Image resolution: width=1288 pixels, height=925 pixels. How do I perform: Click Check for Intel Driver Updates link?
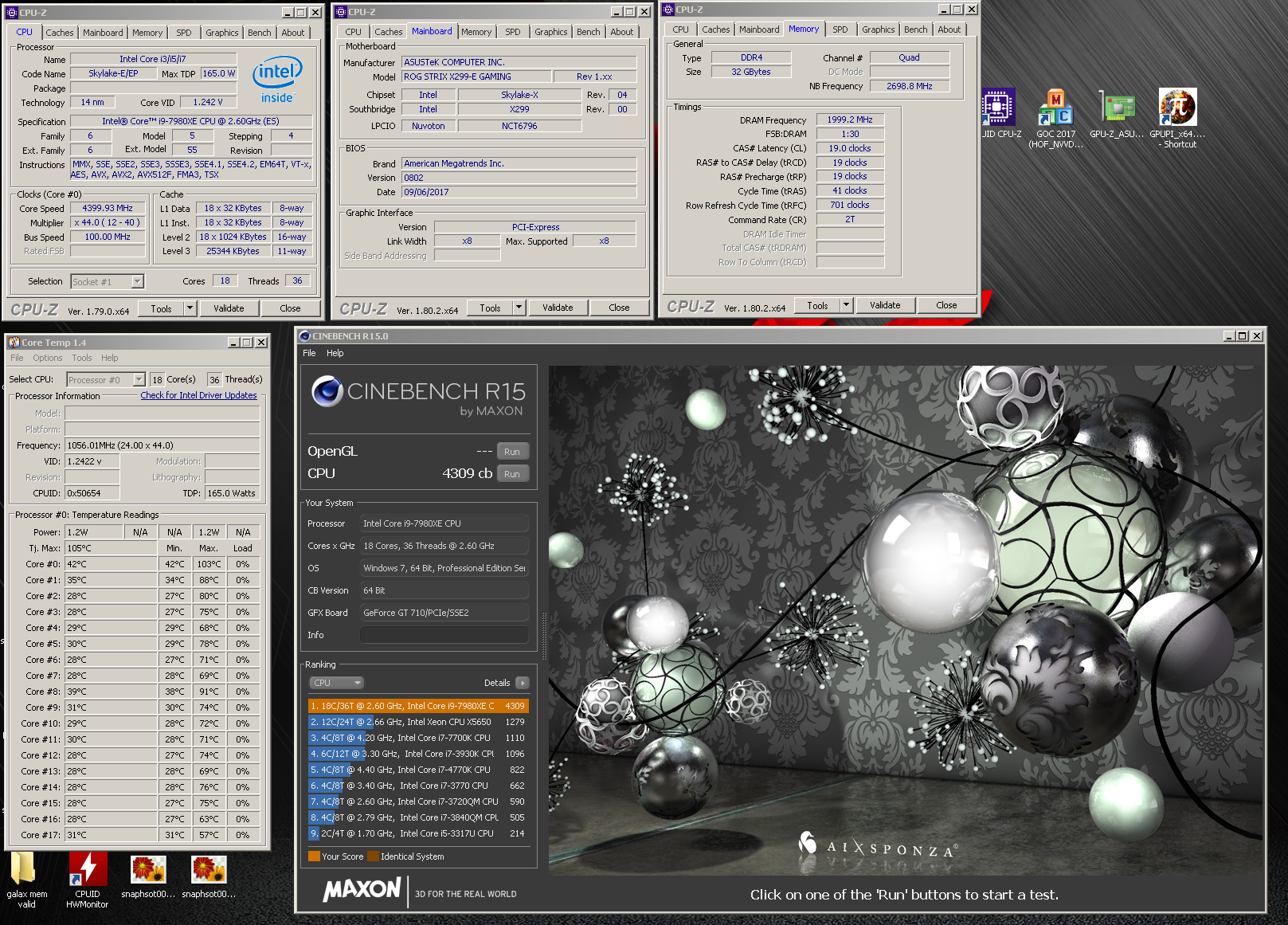click(x=198, y=395)
